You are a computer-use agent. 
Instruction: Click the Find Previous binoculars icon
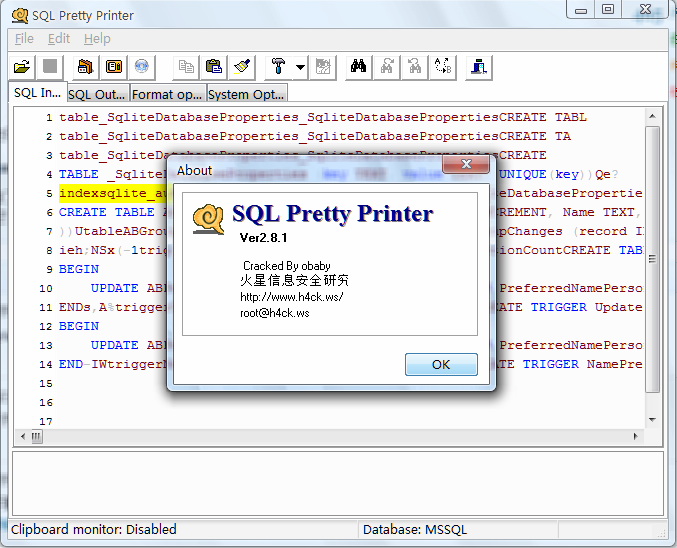(x=414, y=67)
